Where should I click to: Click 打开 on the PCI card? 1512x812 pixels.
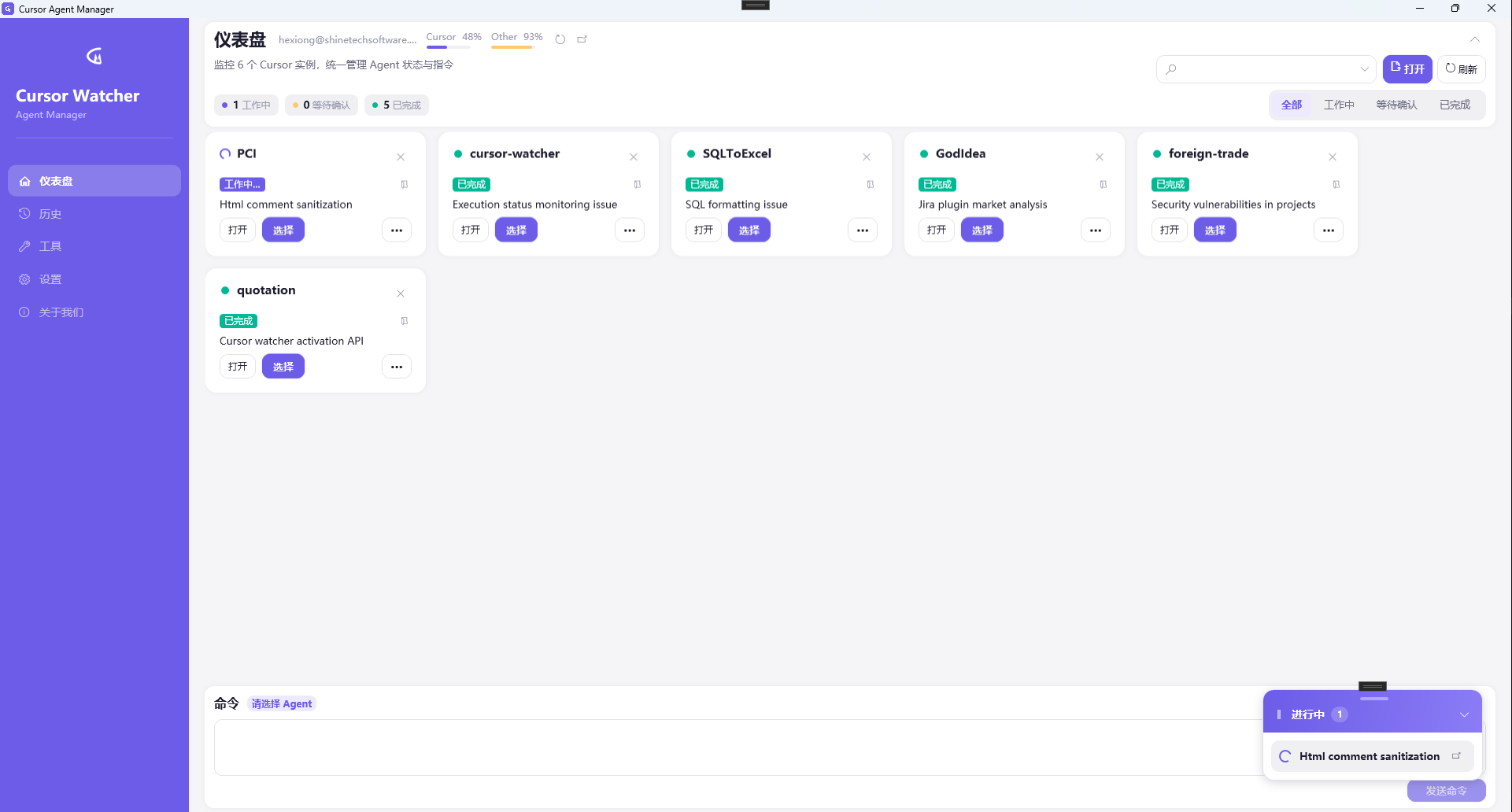(238, 230)
